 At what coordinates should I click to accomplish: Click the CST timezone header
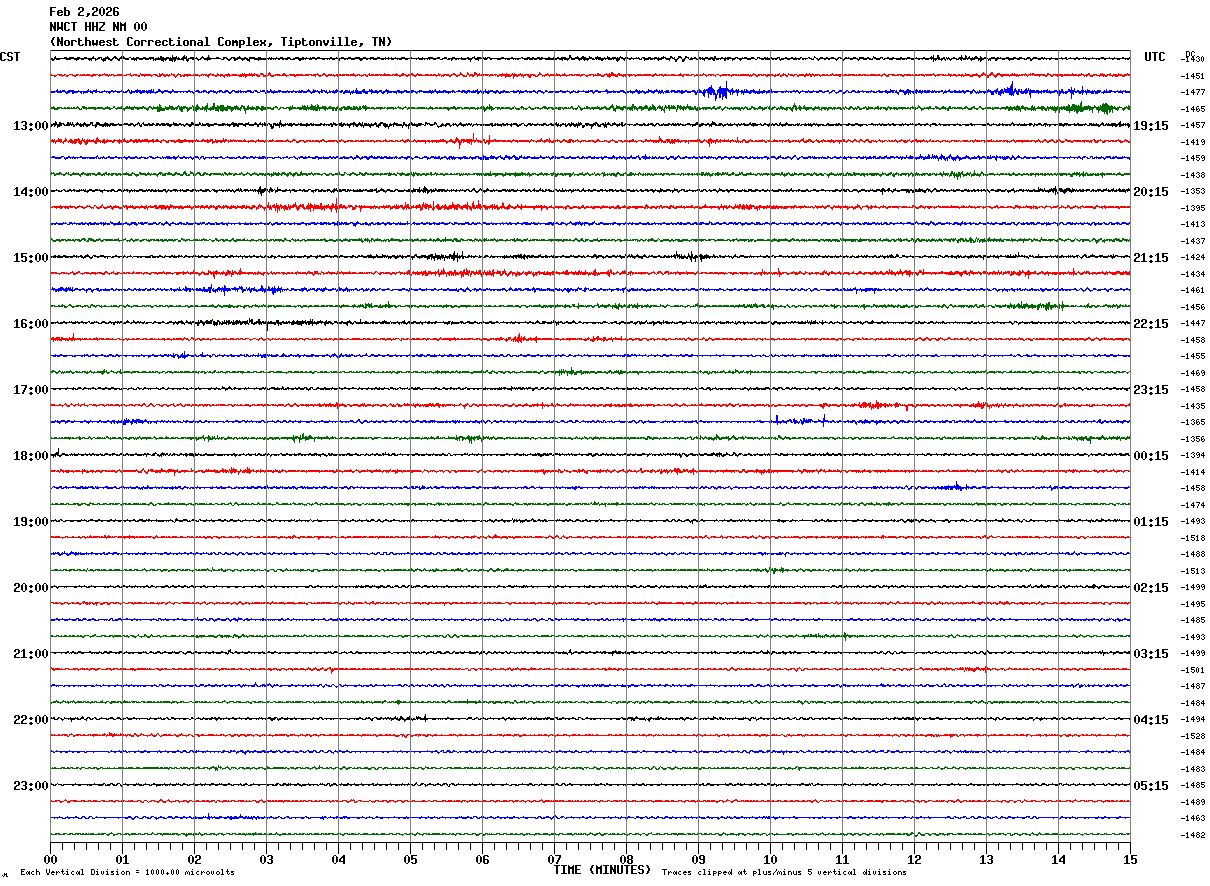tap(10, 57)
